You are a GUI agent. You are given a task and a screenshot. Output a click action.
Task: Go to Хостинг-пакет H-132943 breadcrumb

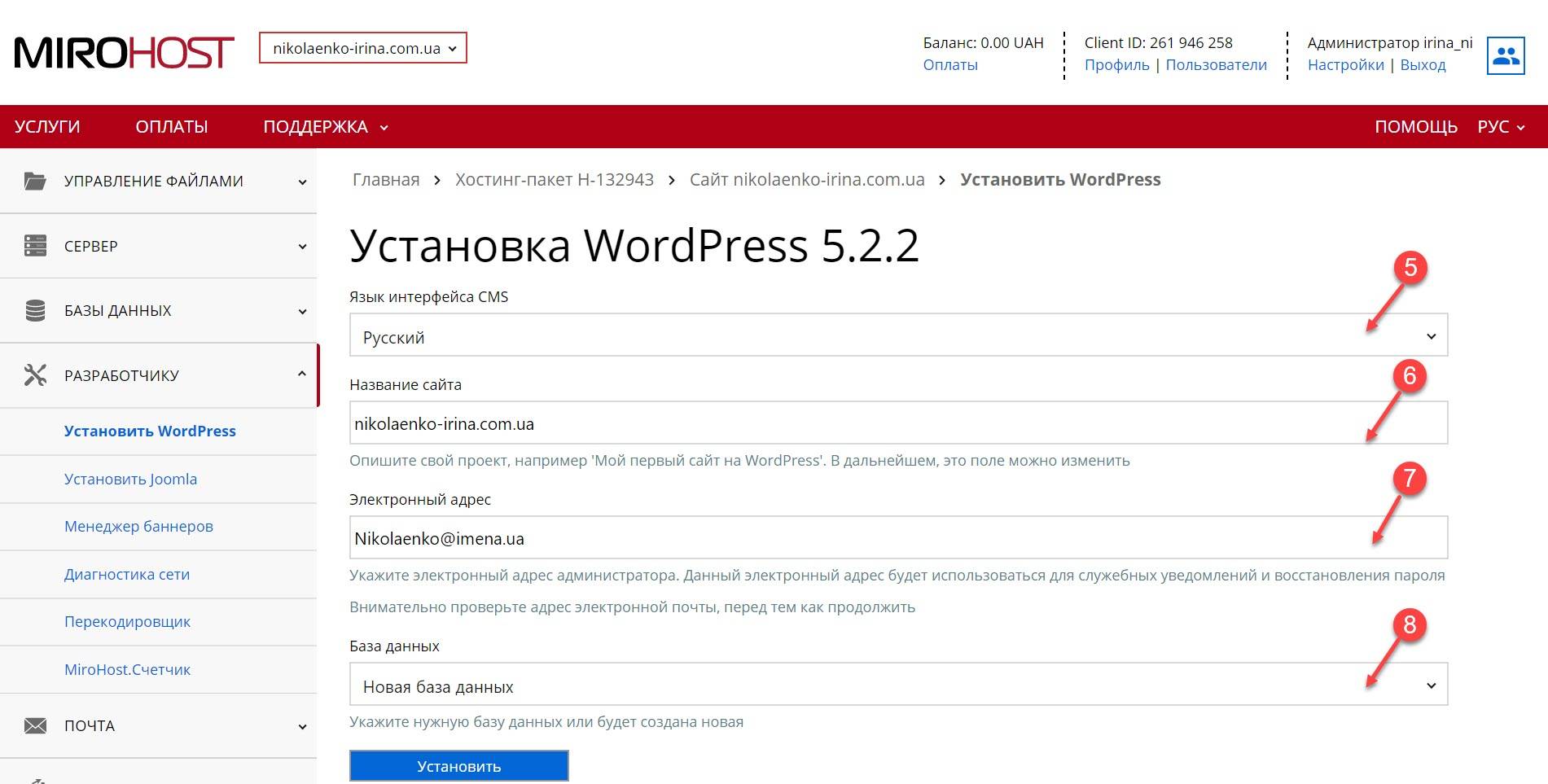click(555, 179)
